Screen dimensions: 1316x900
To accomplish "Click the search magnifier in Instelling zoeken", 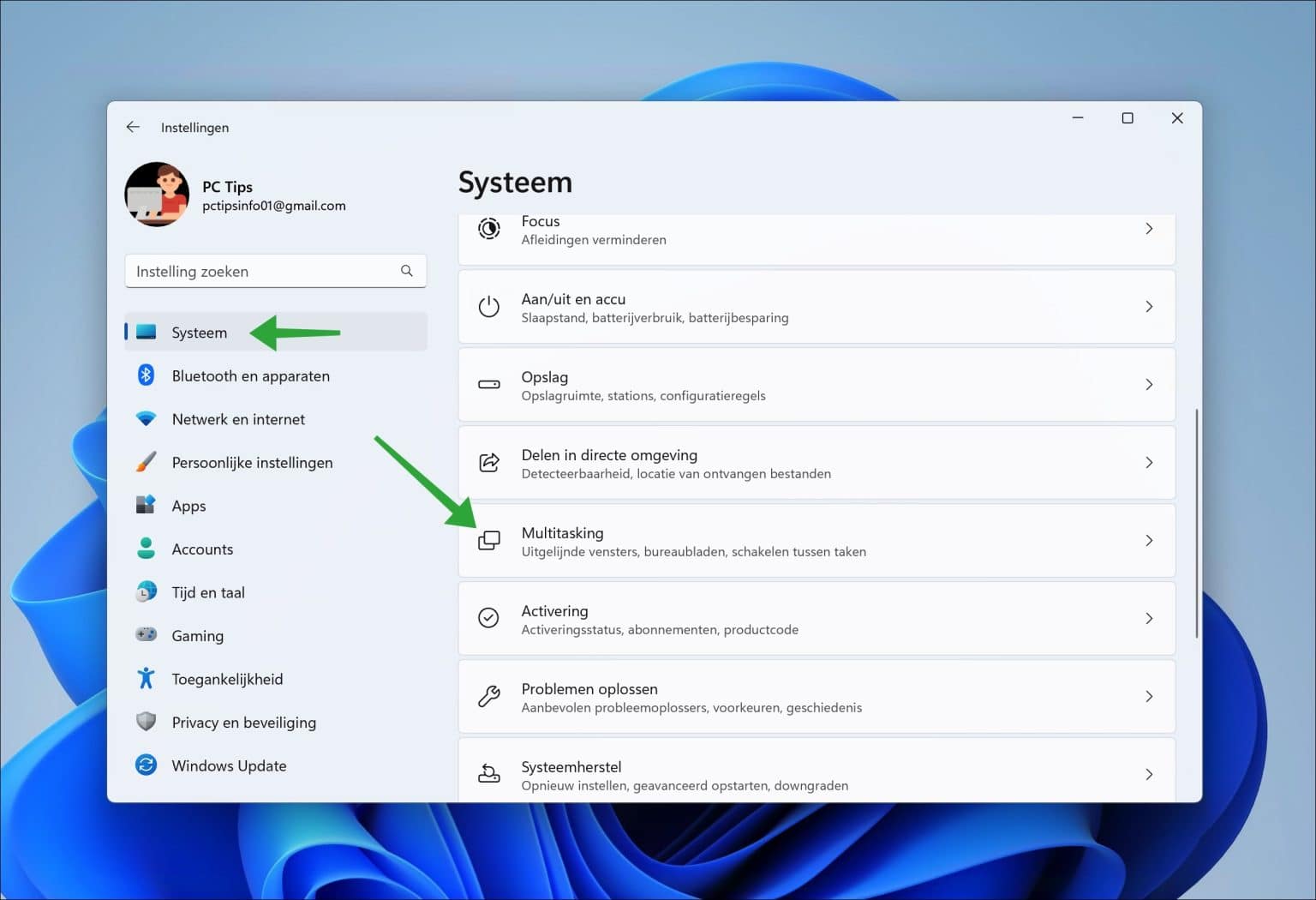I will click(x=407, y=271).
